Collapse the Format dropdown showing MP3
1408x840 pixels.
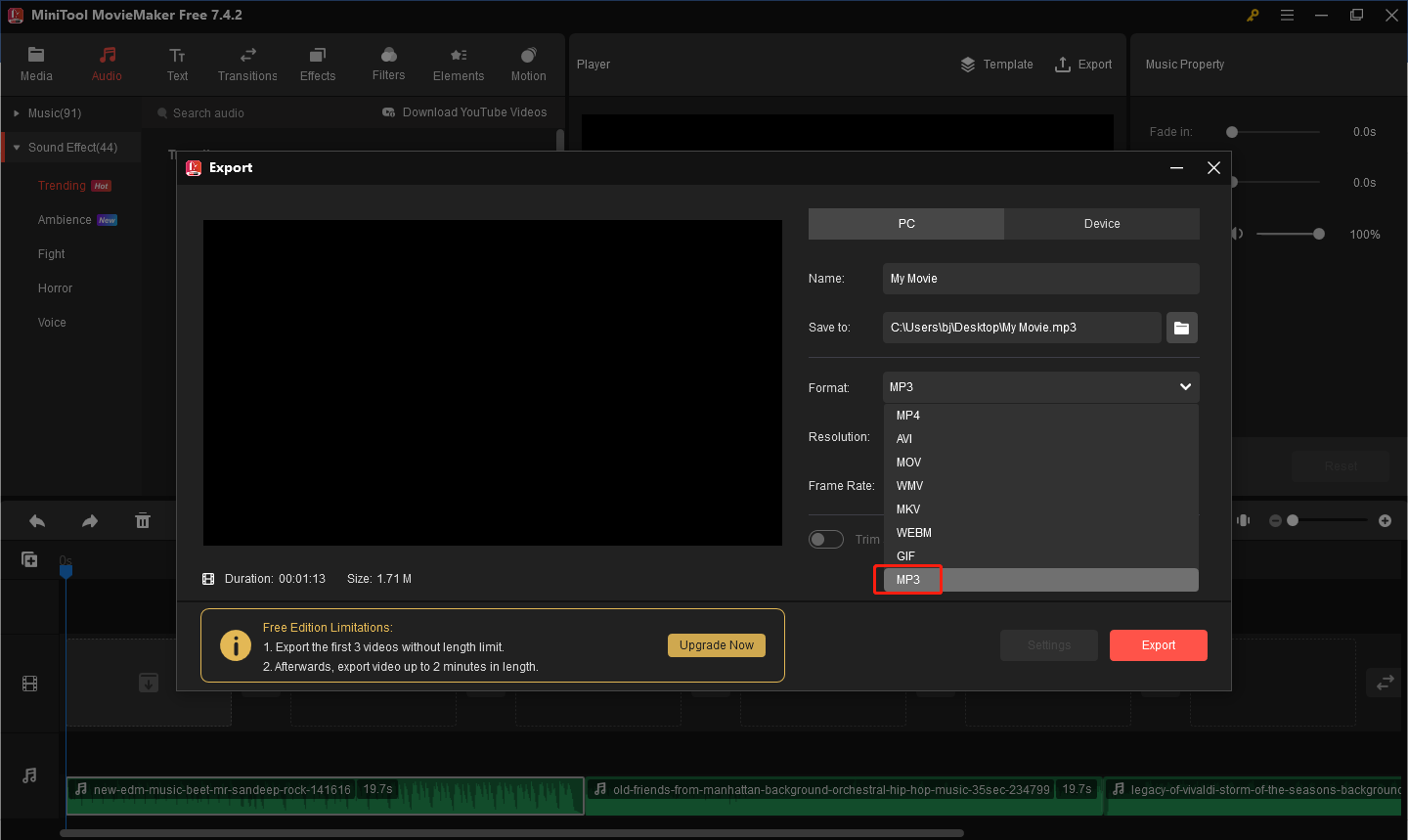pyautogui.click(x=1040, y=387)
